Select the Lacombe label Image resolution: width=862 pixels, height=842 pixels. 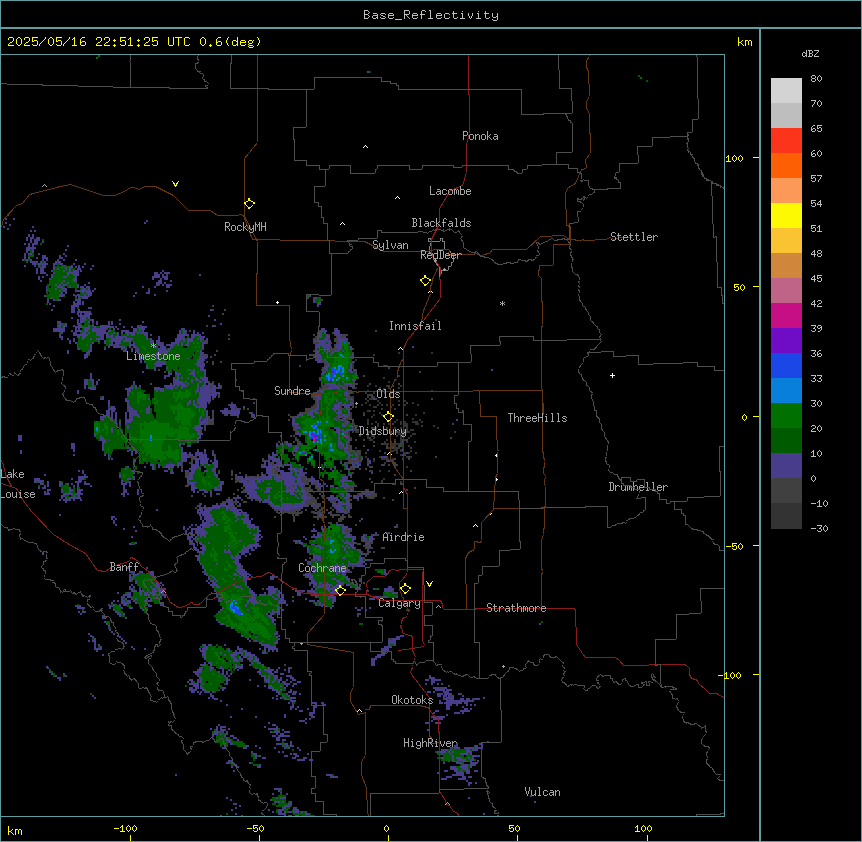pos(450,191)
